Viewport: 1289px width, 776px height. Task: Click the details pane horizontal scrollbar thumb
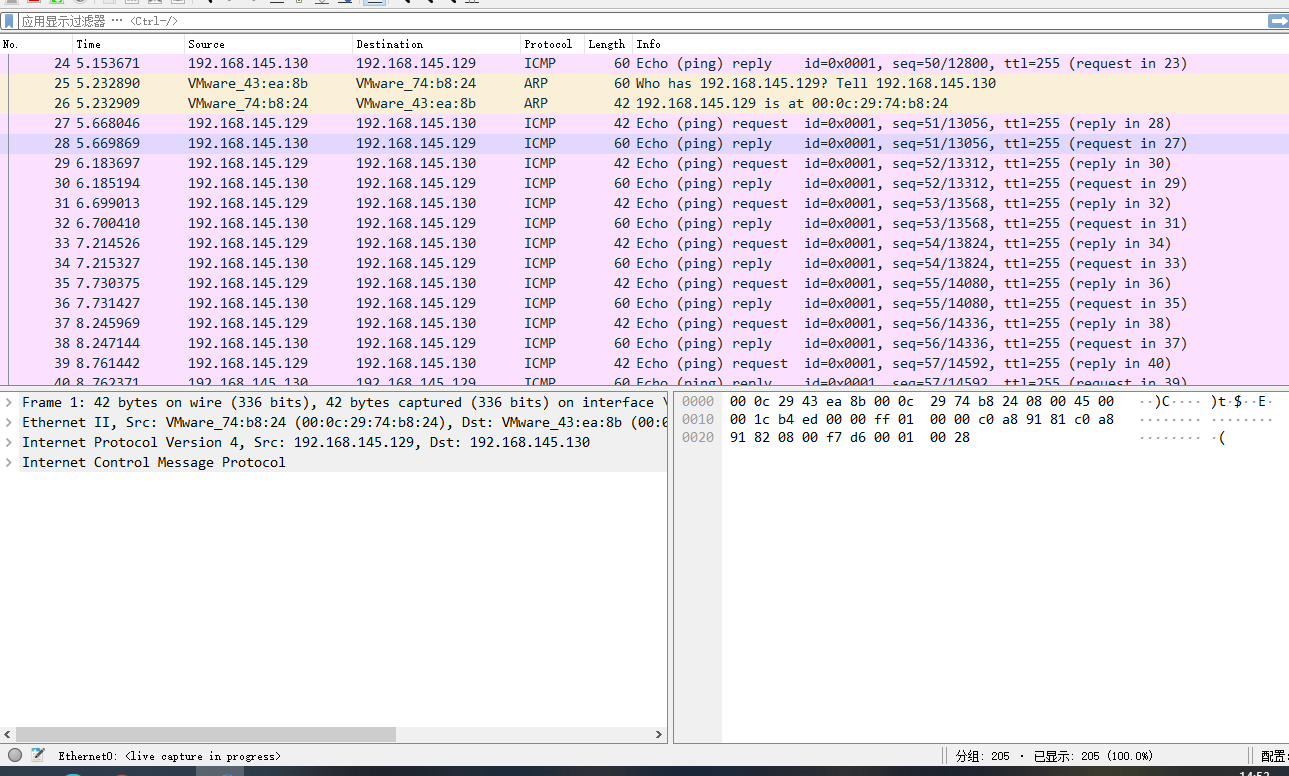click(206, 734)
